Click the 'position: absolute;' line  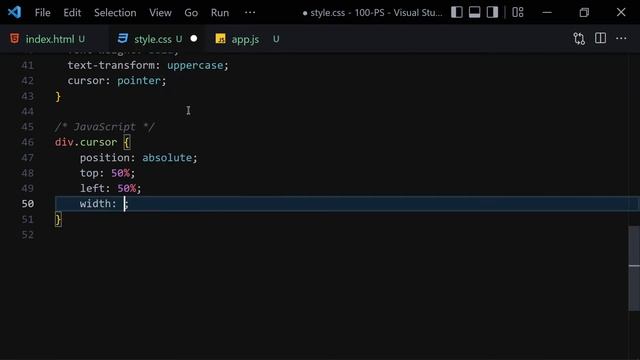point(138,158)
